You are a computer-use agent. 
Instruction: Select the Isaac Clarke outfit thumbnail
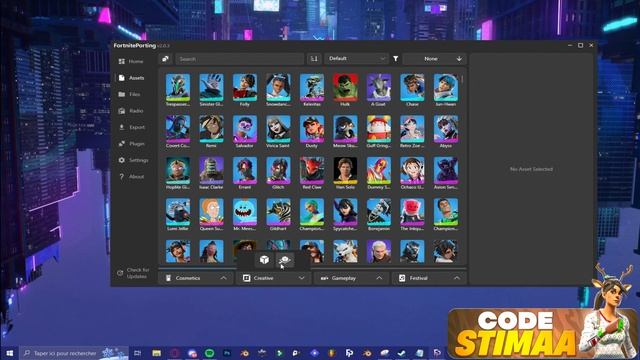(x=211, y=171)
